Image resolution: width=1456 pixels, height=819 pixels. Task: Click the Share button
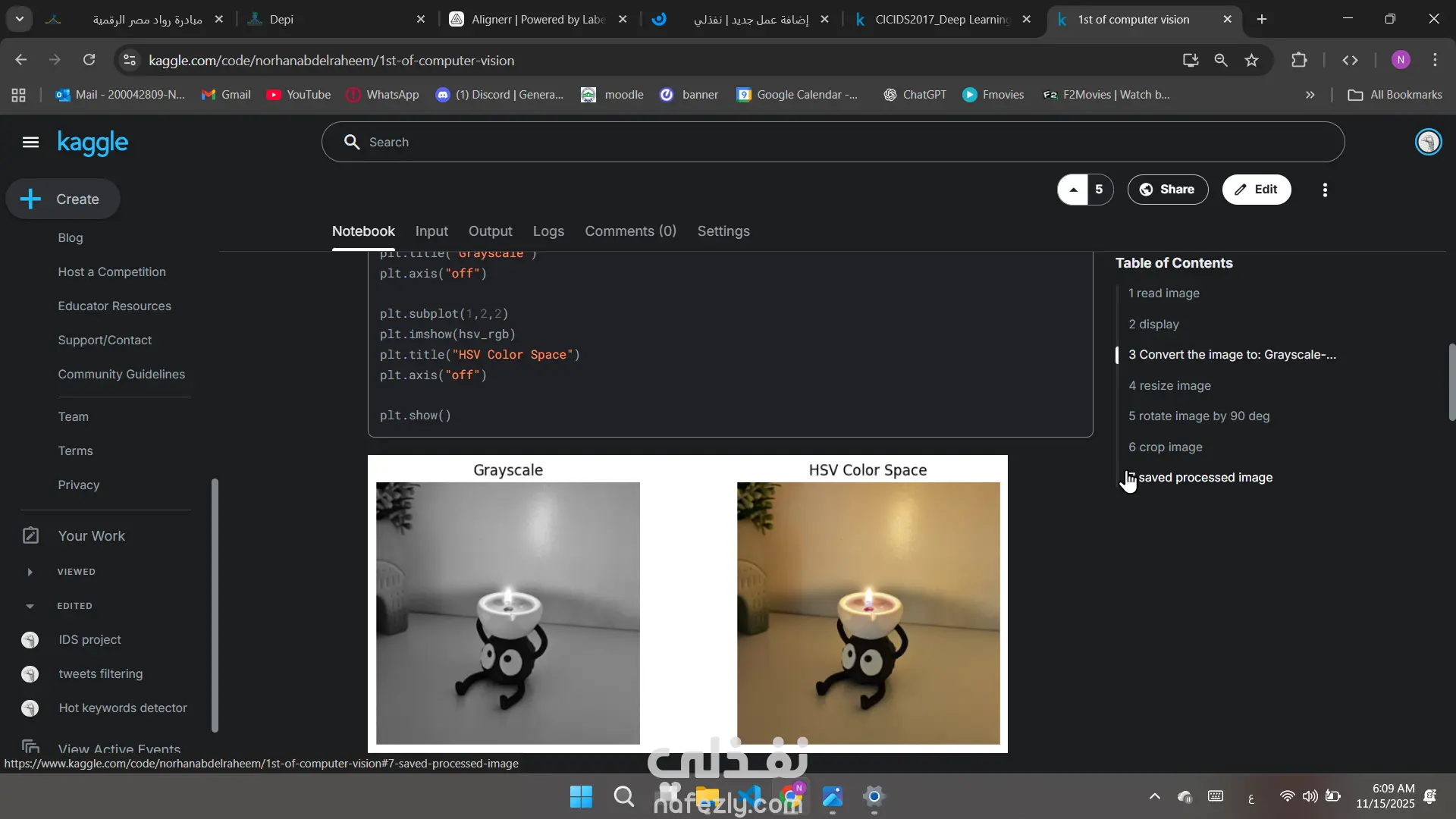pos(1167,190)
